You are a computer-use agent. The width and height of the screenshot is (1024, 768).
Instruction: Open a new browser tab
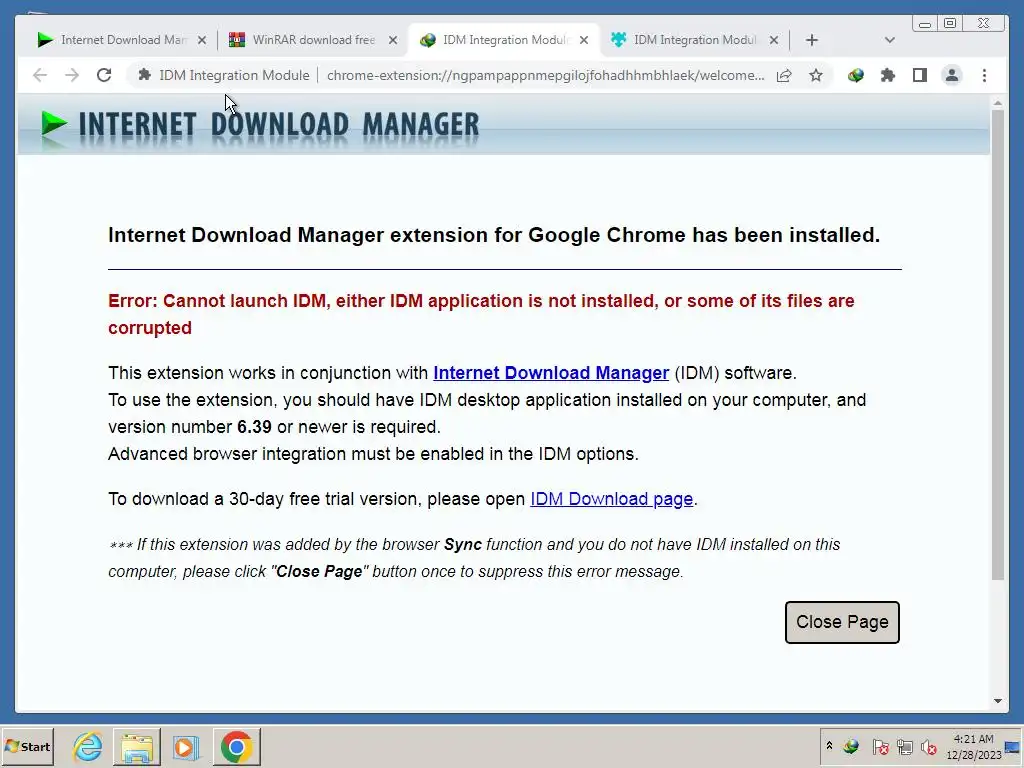(x=812, y=40)
